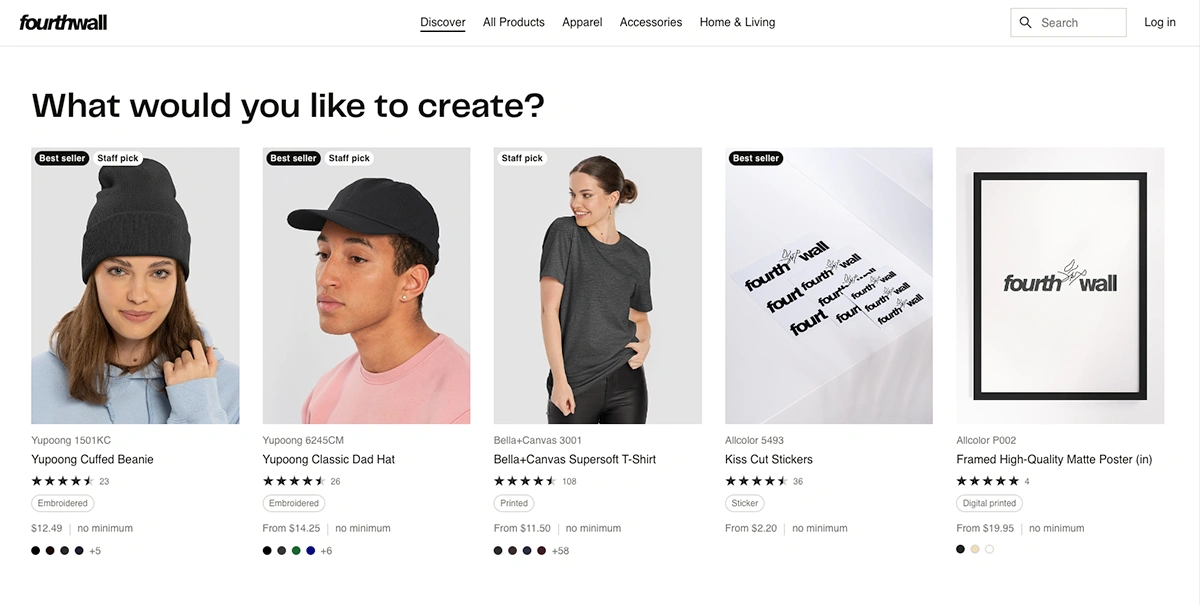Open the Home & Living menu

pos(737,22)
